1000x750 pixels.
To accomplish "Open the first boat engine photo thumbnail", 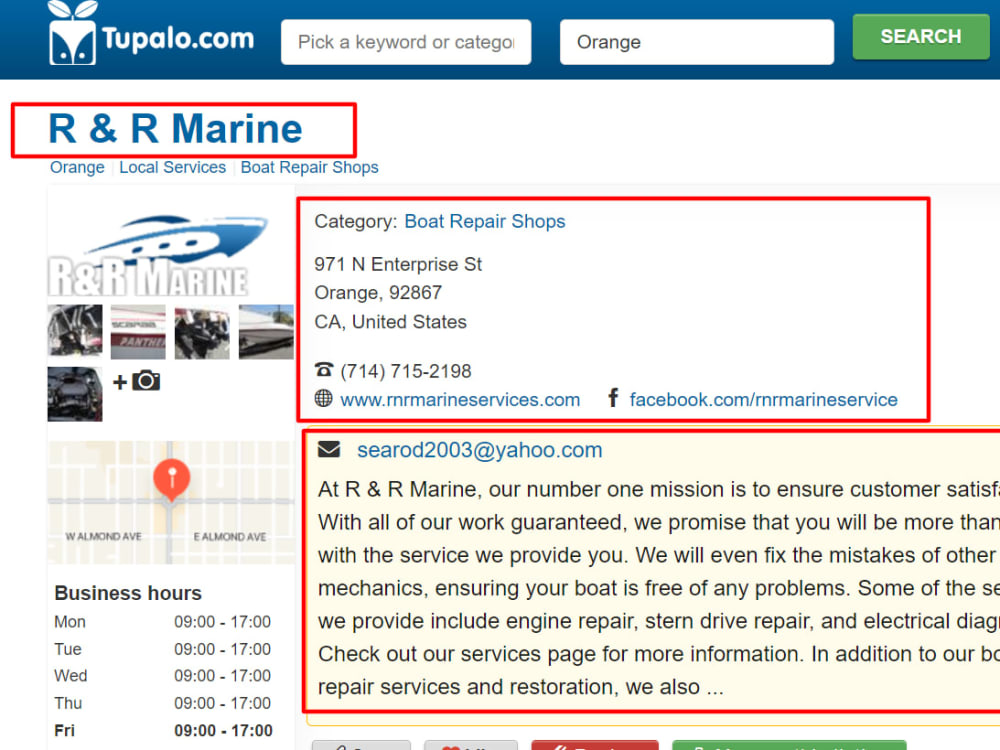I will pos(75,332).
